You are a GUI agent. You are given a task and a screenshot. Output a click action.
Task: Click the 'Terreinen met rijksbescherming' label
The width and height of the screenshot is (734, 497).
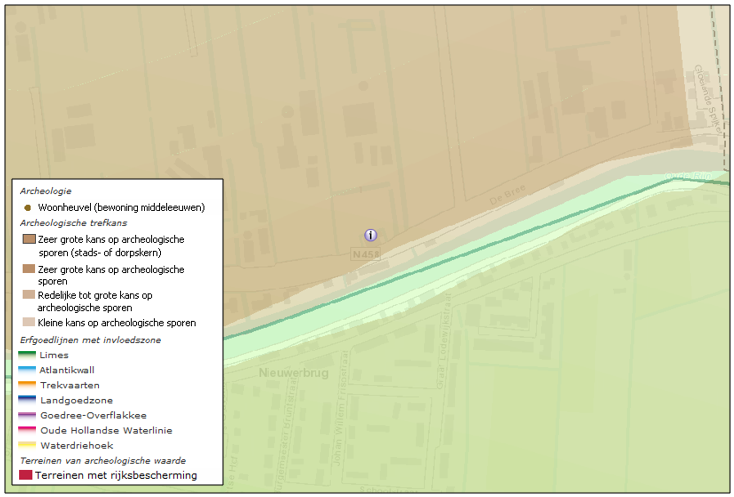pyautogui.click(x=116, y=475)
